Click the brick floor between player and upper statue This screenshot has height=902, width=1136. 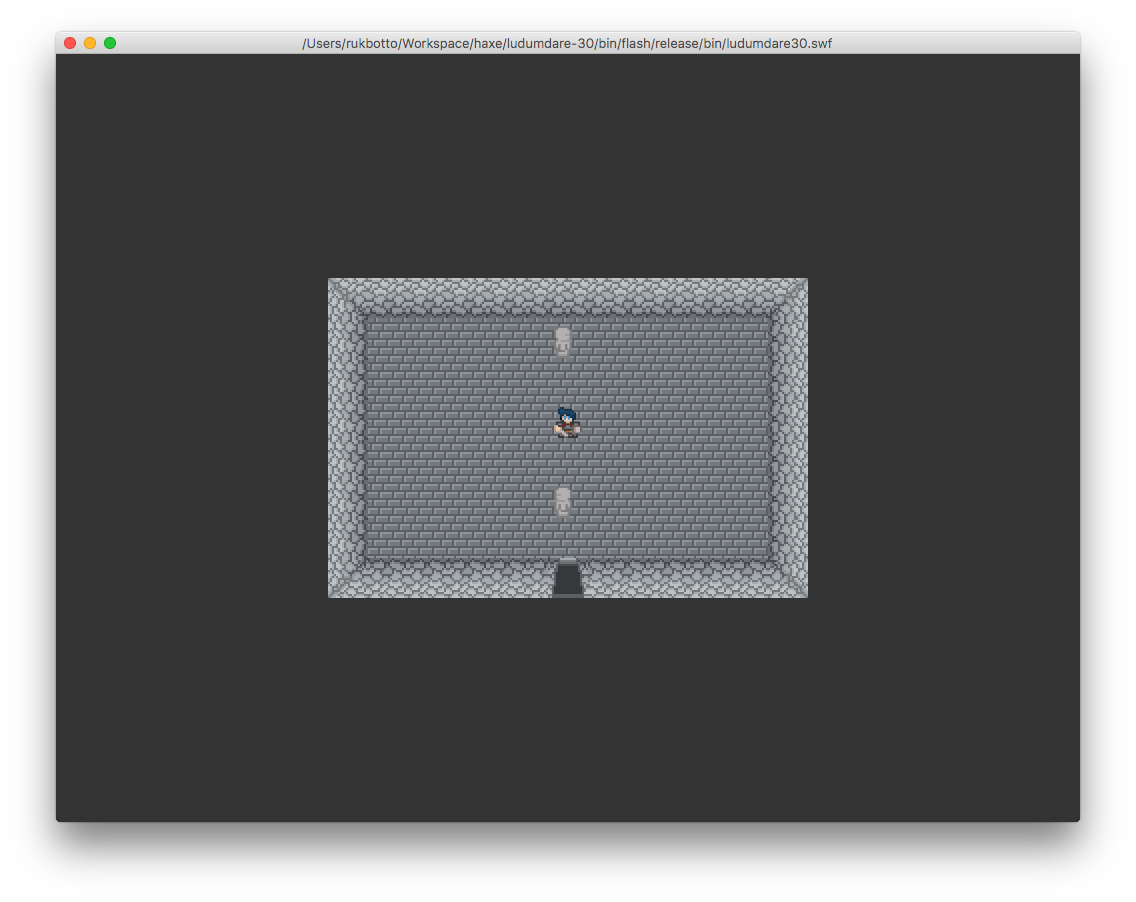564,382
